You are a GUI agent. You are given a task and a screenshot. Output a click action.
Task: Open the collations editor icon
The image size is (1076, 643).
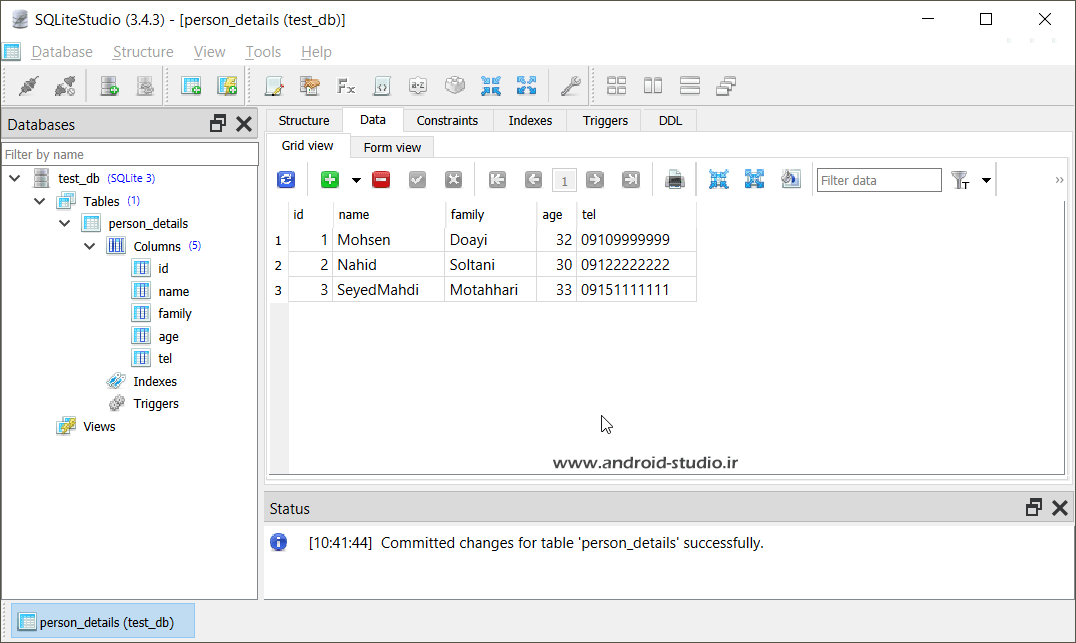(418, 86)
